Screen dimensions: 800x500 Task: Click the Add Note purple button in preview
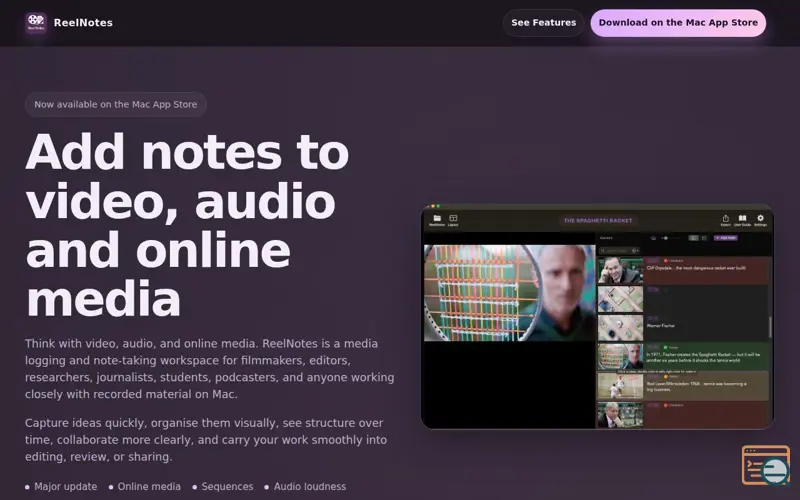(x=726, y=238)
